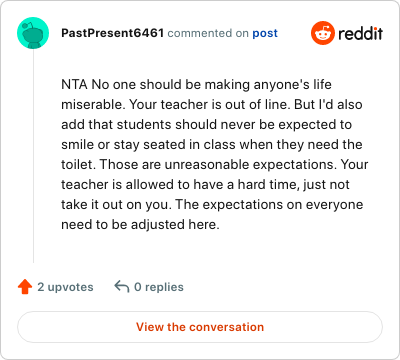
Task: Click final line "need to be adjusted here"
Action: (x=140, y=224)
